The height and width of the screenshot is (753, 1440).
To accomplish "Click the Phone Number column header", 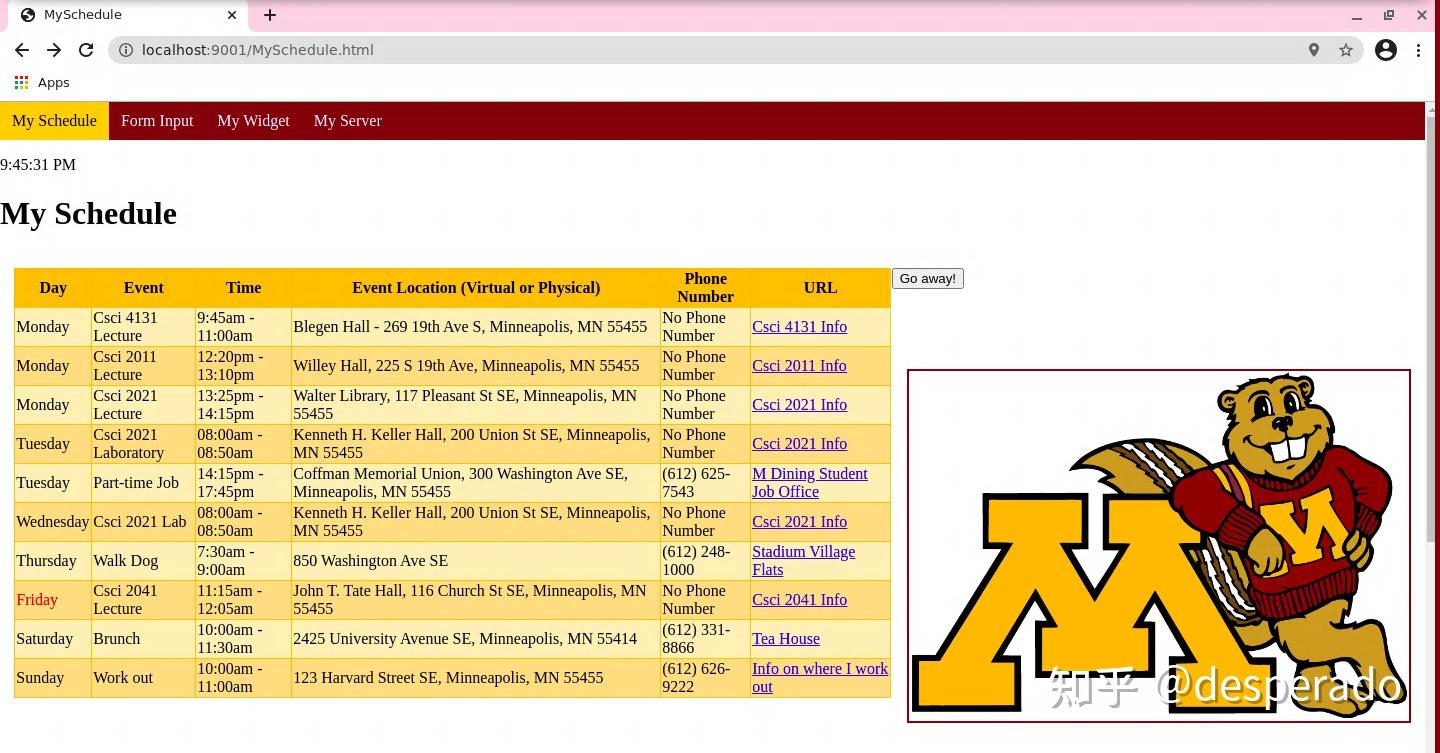I will pyautogui.click(x=705, y=288).
